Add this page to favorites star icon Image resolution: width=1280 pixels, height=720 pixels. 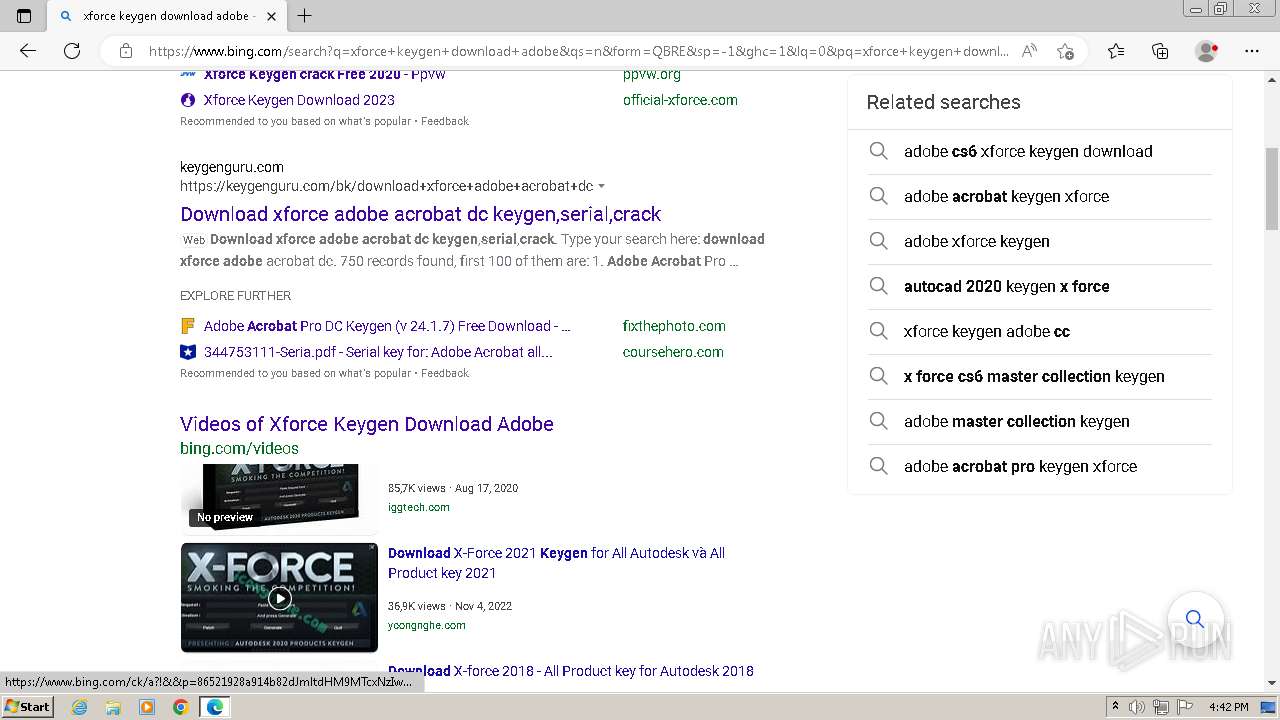(1066, 51)
